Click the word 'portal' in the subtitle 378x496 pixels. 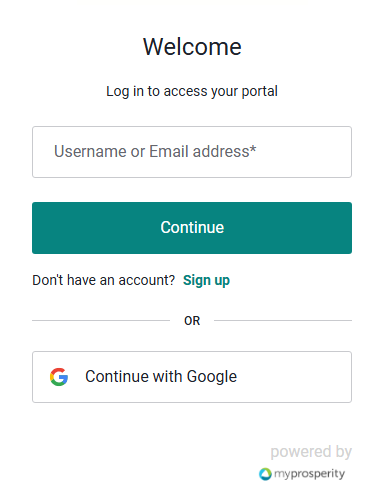[x=259, y=91]
